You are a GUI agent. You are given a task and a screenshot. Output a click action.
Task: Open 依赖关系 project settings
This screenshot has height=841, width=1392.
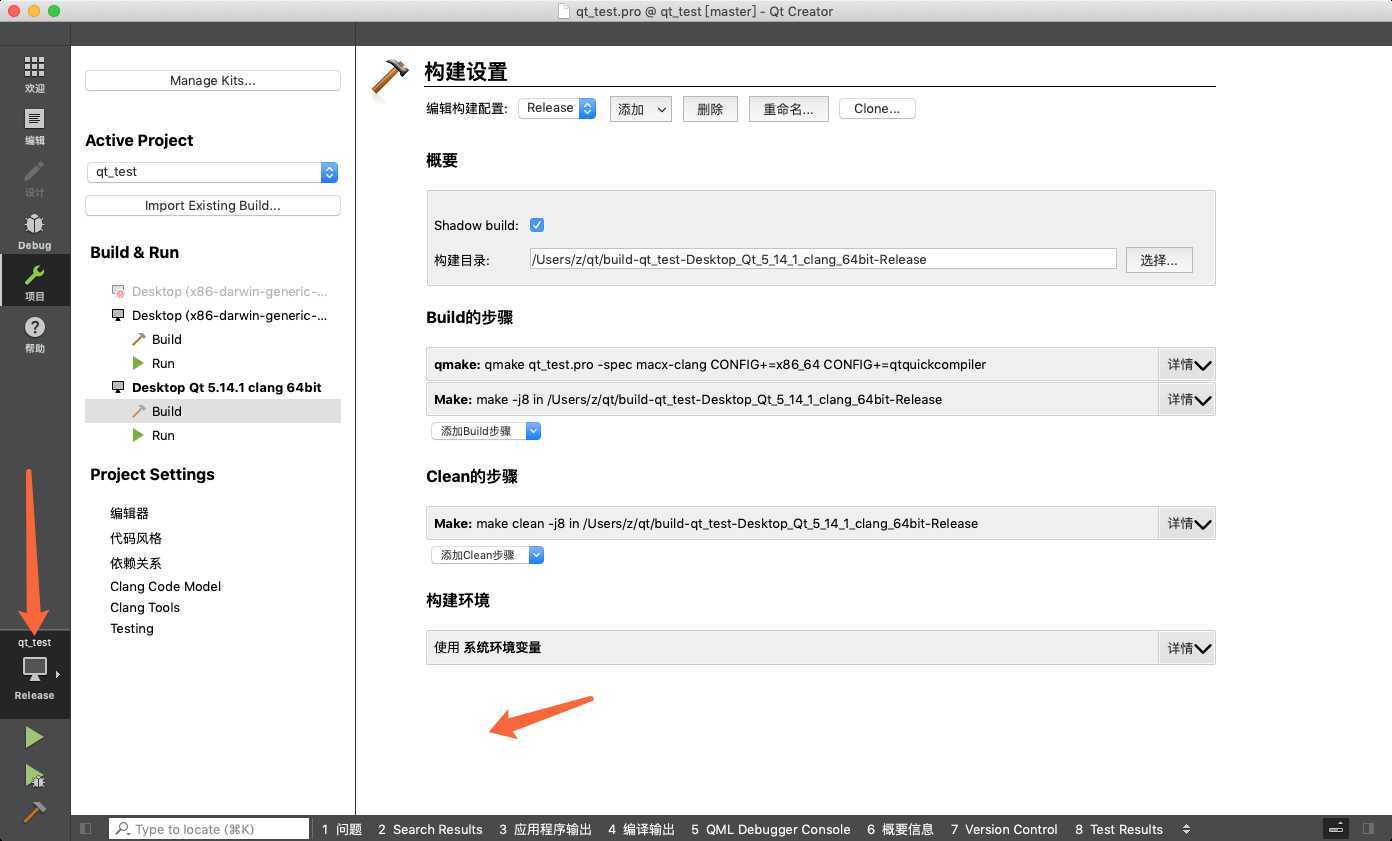pyautogui.click(x=136, y=563)
